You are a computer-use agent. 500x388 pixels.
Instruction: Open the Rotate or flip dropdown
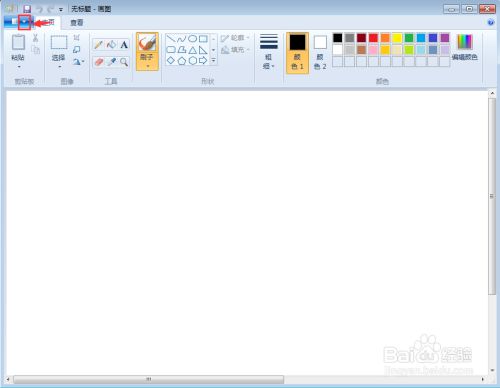[78, 62]
